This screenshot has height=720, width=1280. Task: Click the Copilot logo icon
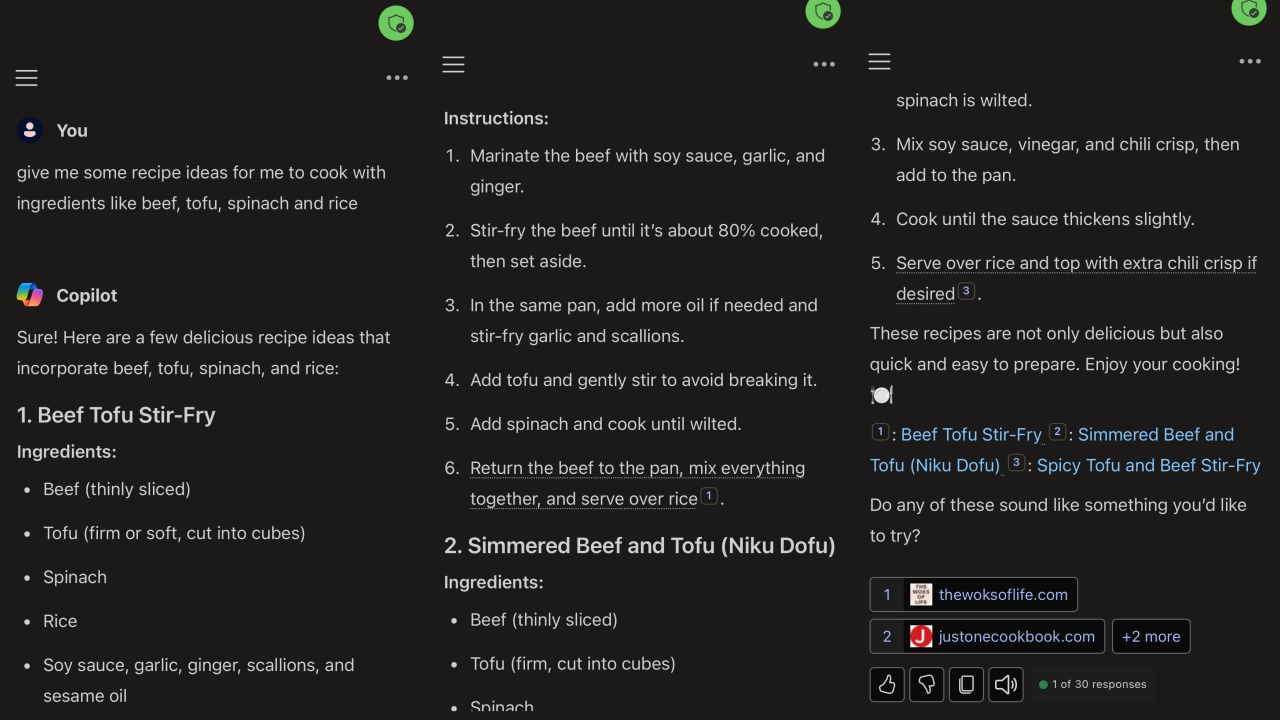30,295
